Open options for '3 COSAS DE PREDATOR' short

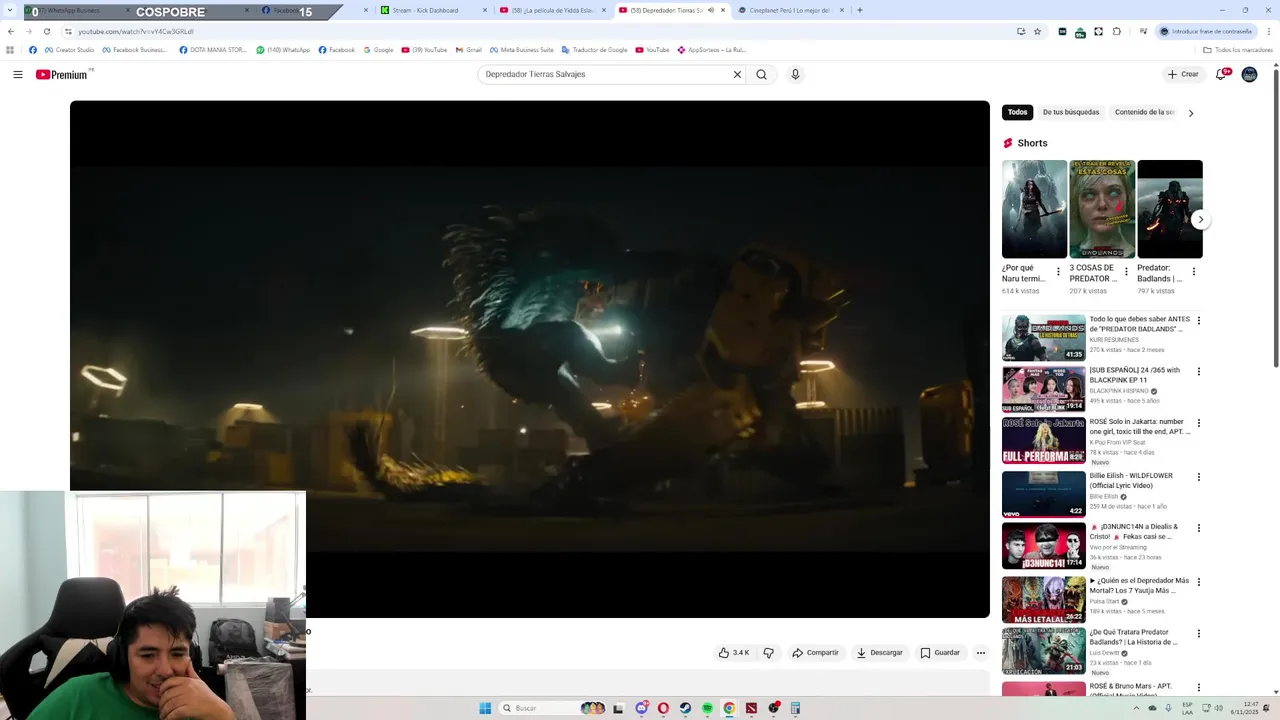click(x=1126, y=272)
